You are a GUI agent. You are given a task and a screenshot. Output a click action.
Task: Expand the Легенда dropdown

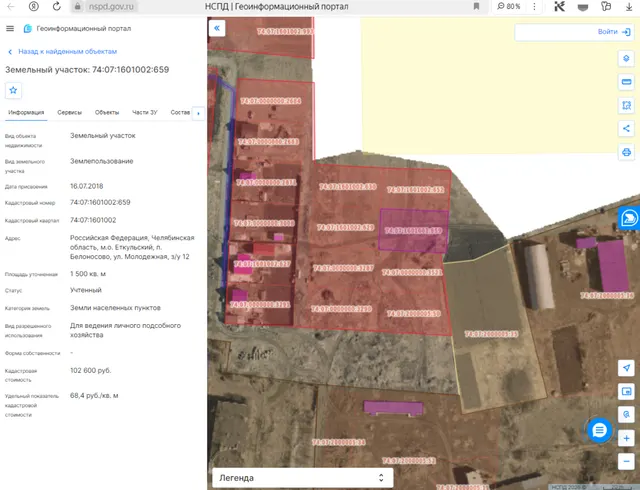click(x=302, y=478)
